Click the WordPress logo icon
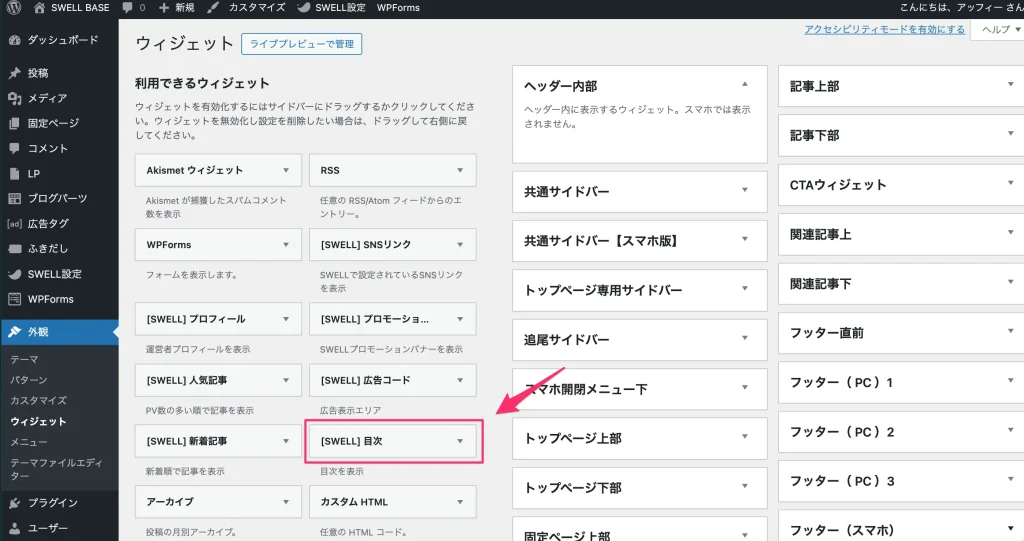 click(x=14, y=7)
